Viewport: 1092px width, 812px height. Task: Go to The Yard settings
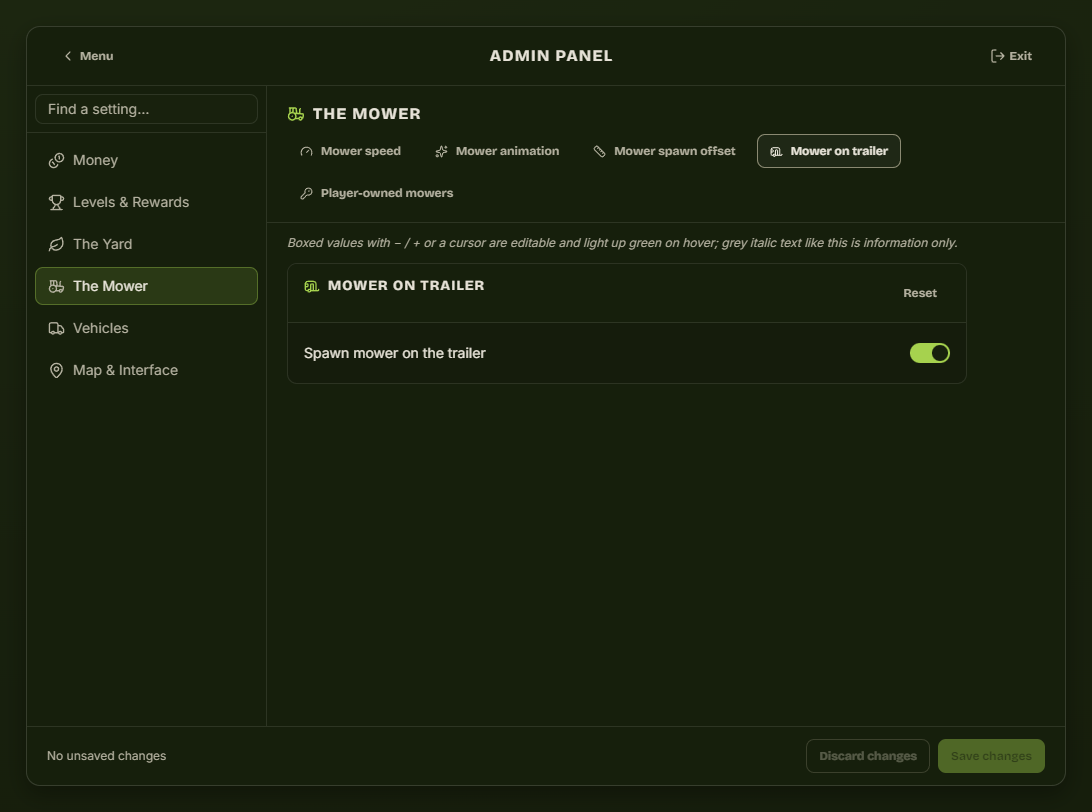[146, 244]
